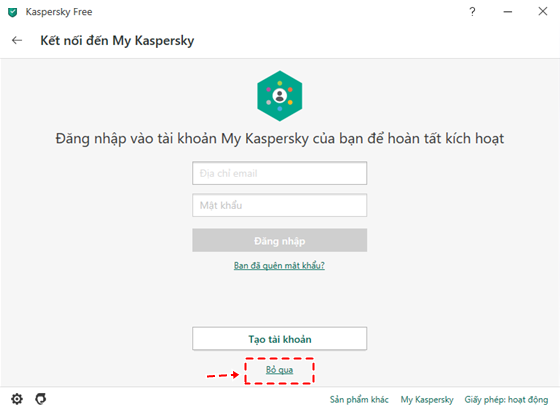Screen dimensions: 560x415
Task: Close the Kaspersky Free window
Action: [543, 11]
